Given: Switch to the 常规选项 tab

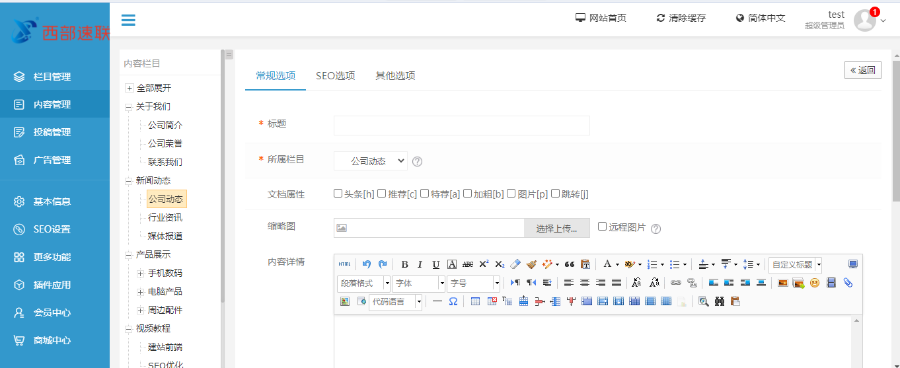Looking at the screenshot, I should [x=276, y=76].
